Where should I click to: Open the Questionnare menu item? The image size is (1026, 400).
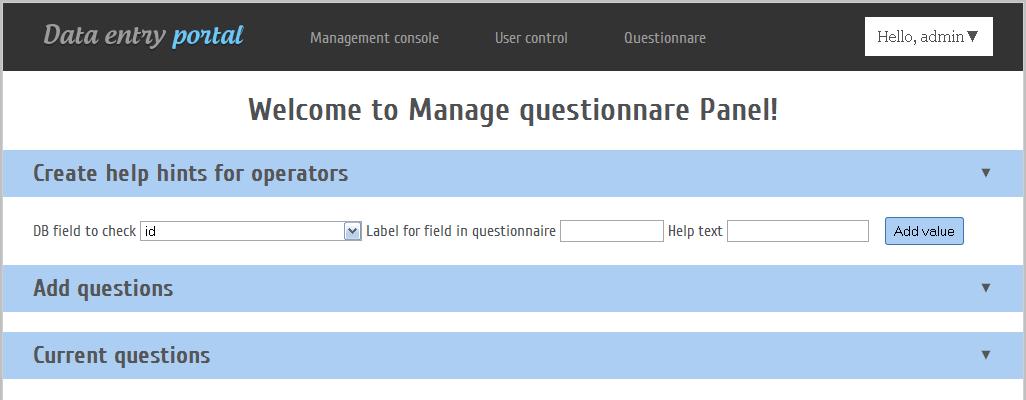[665, 38]
